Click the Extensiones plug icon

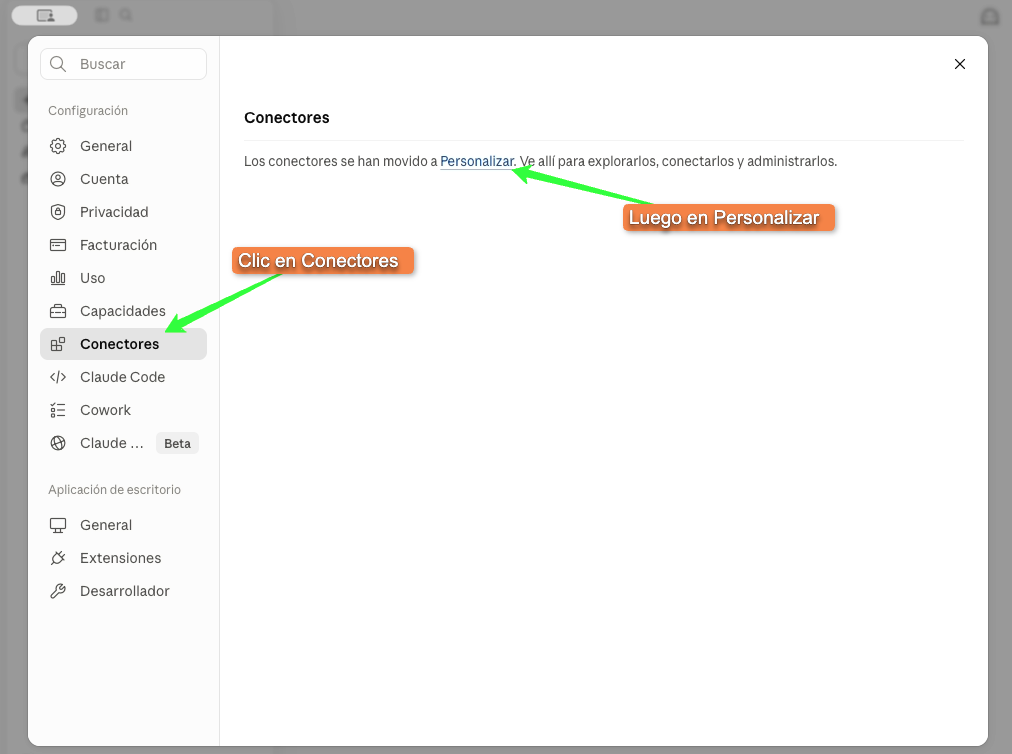[x=58, y=558]
